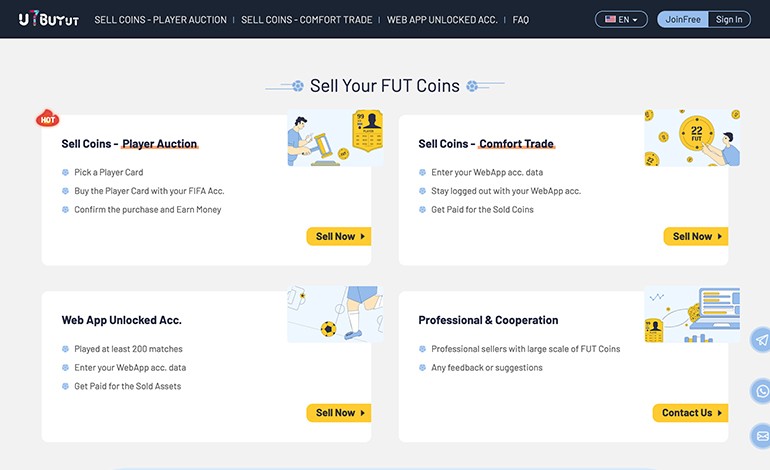Click the JoinFree button
This screenshot has height=470, width=770.
683,19
